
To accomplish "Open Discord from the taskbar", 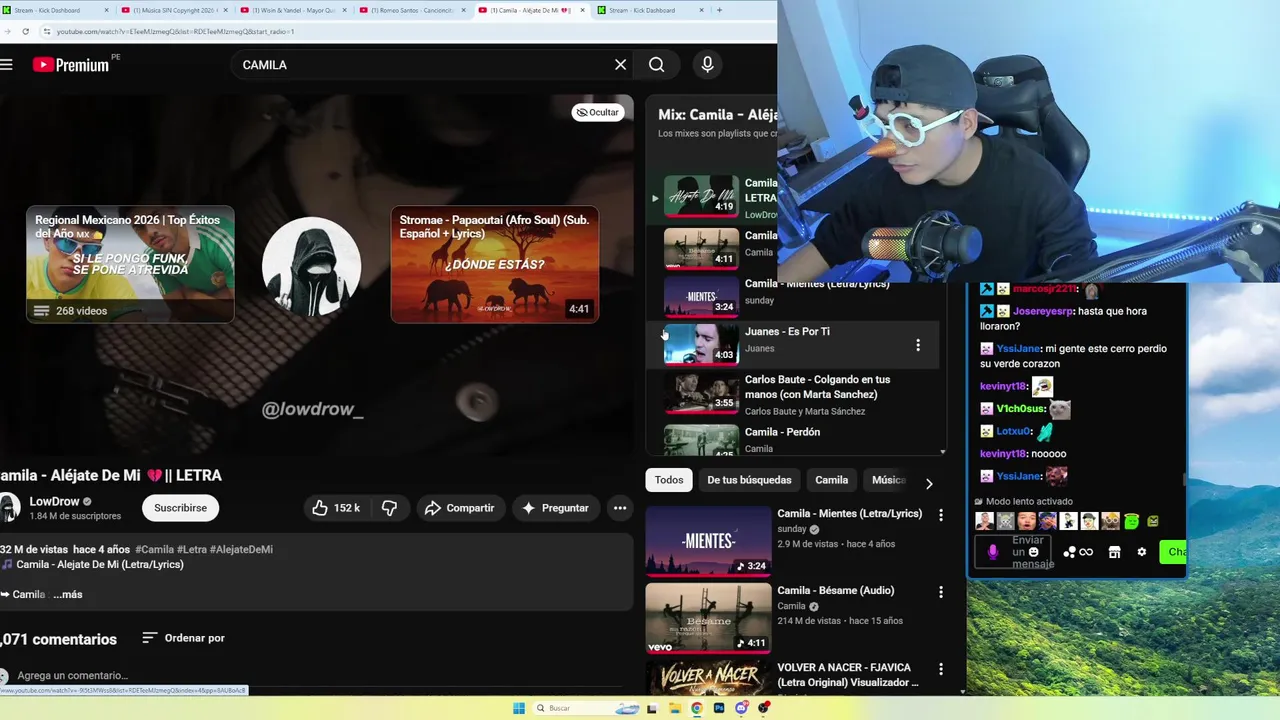I will point(741,708).
